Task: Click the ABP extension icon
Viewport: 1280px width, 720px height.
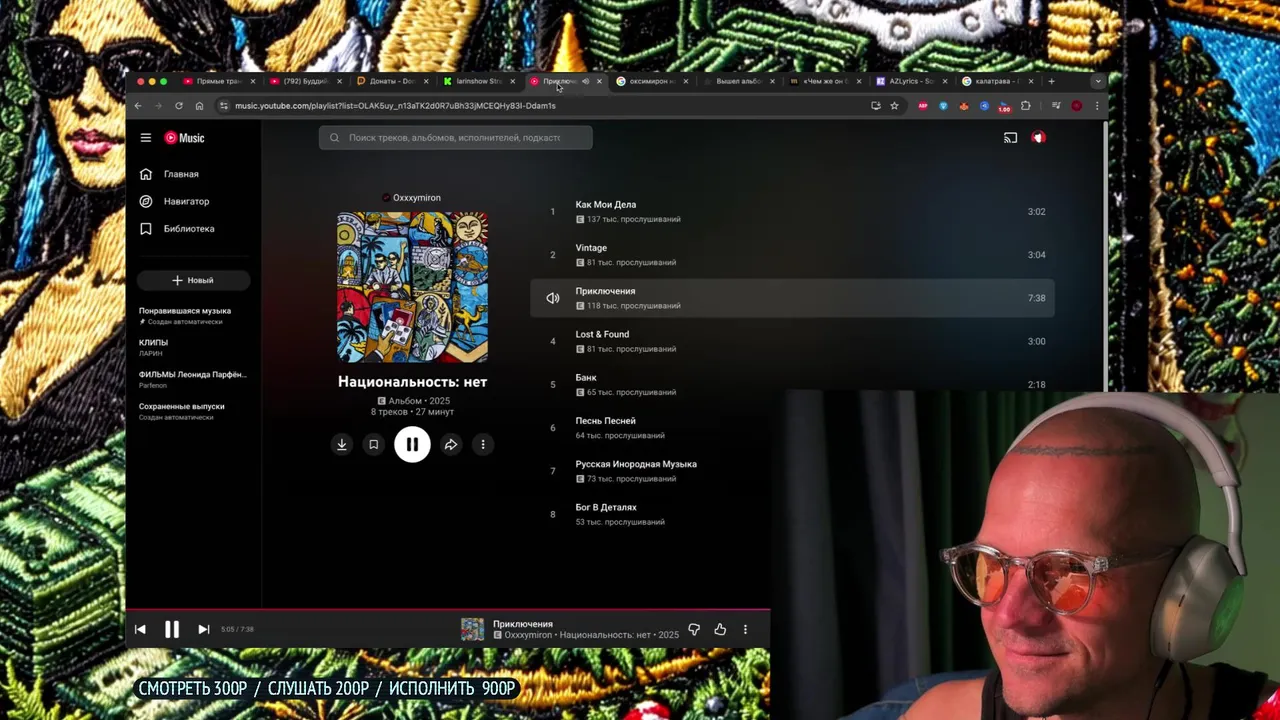Action: point(923,106)
